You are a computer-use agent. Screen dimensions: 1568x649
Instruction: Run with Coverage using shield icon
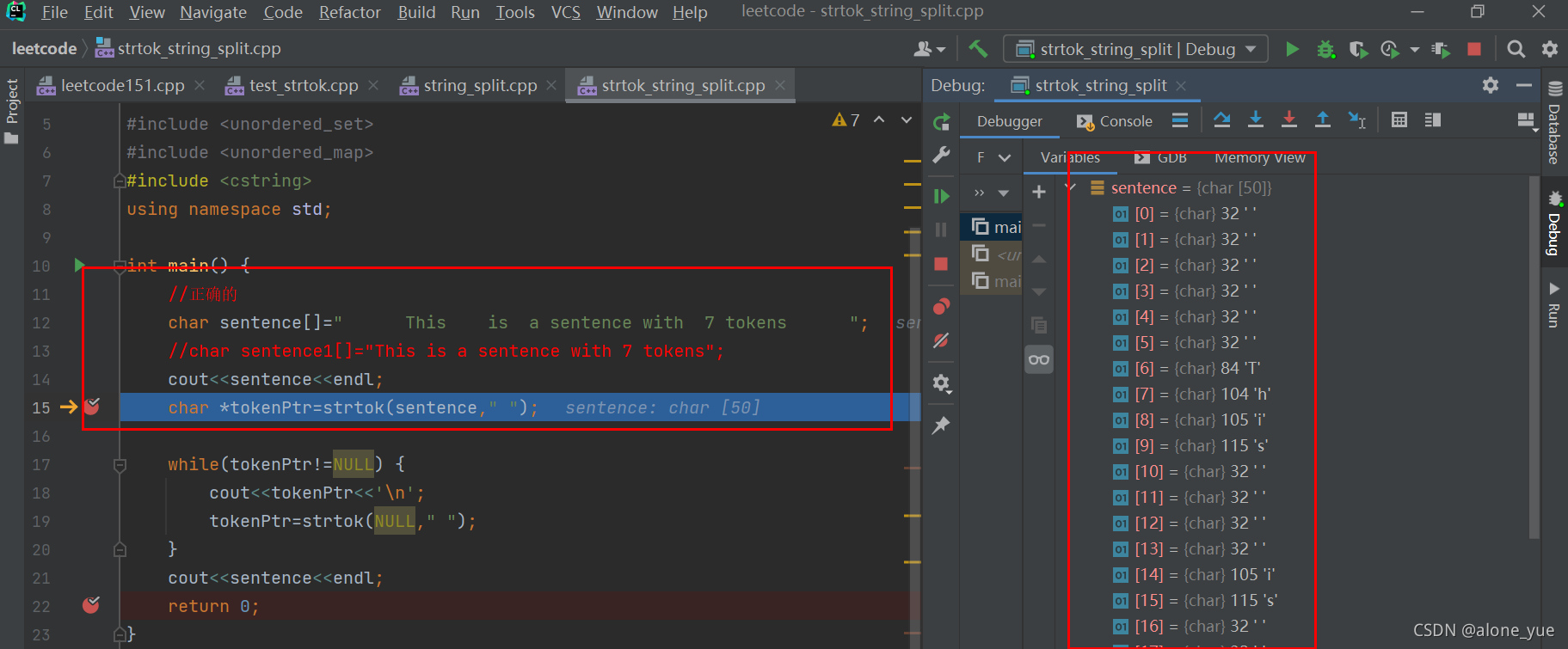[1358, 49]
